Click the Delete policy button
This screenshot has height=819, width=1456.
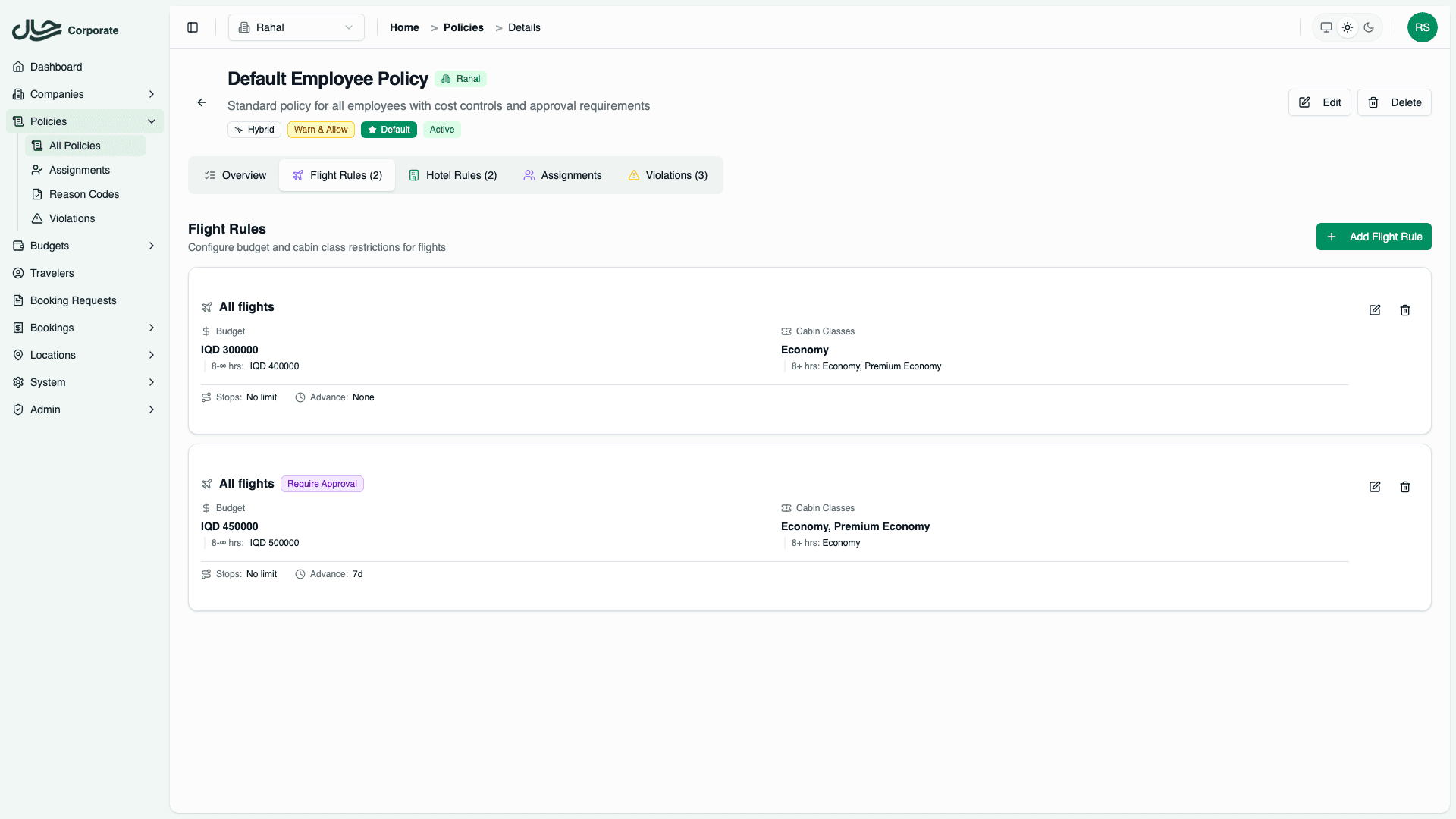(x=1394, y=102)
